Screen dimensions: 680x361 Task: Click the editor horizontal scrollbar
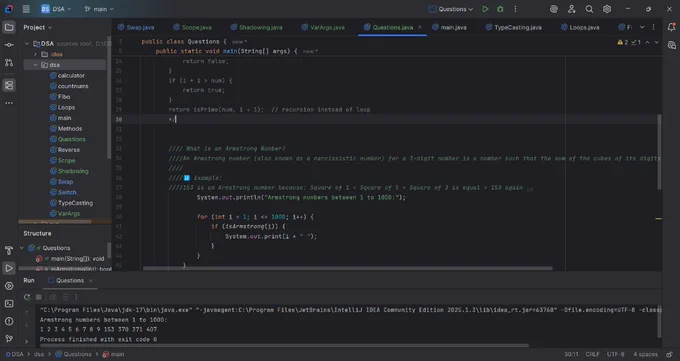click(347, 268)
